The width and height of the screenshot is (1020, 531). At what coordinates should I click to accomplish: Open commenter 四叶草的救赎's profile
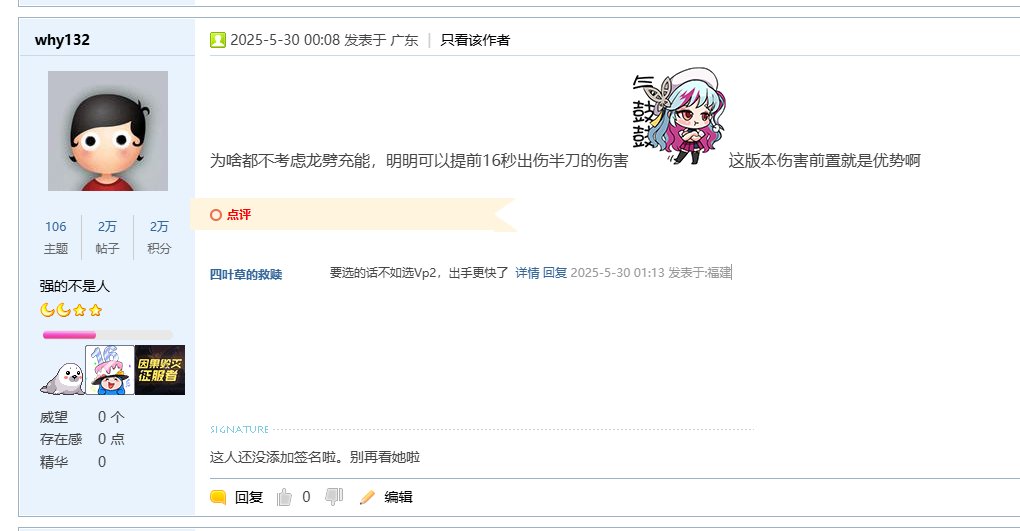246,274
